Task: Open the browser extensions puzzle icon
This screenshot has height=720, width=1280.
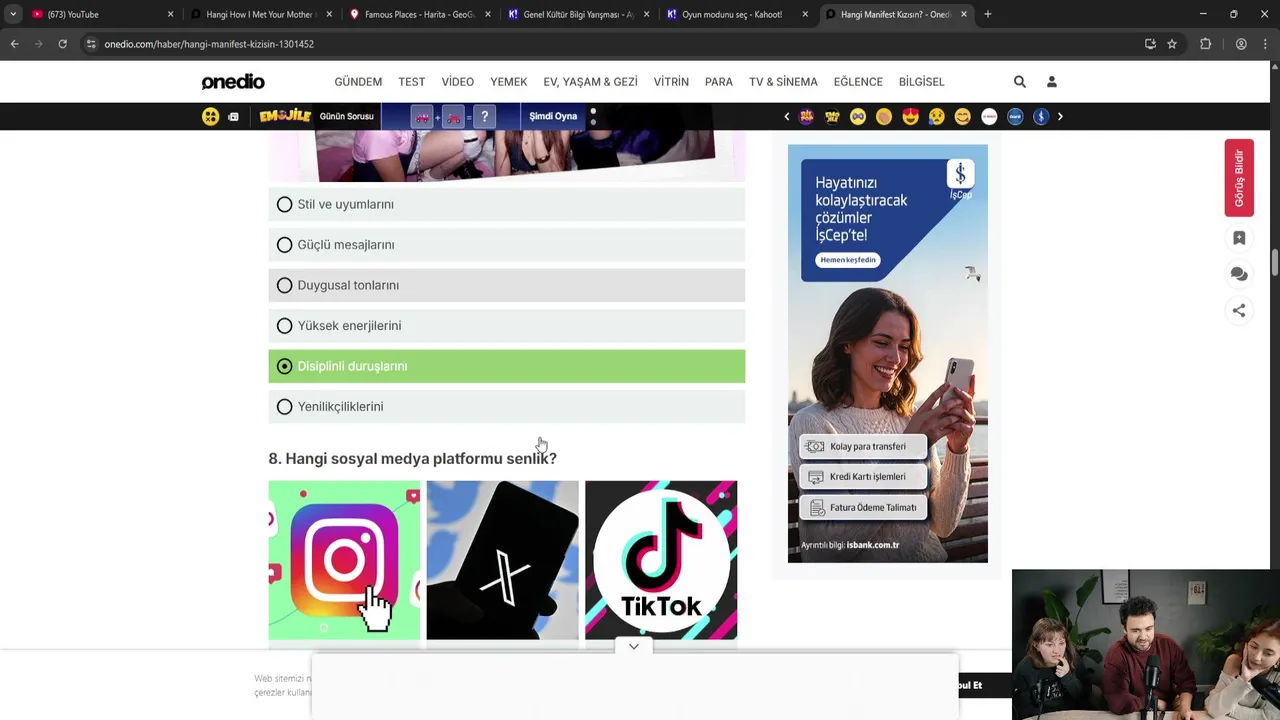Action: [x=1205, y=44]
